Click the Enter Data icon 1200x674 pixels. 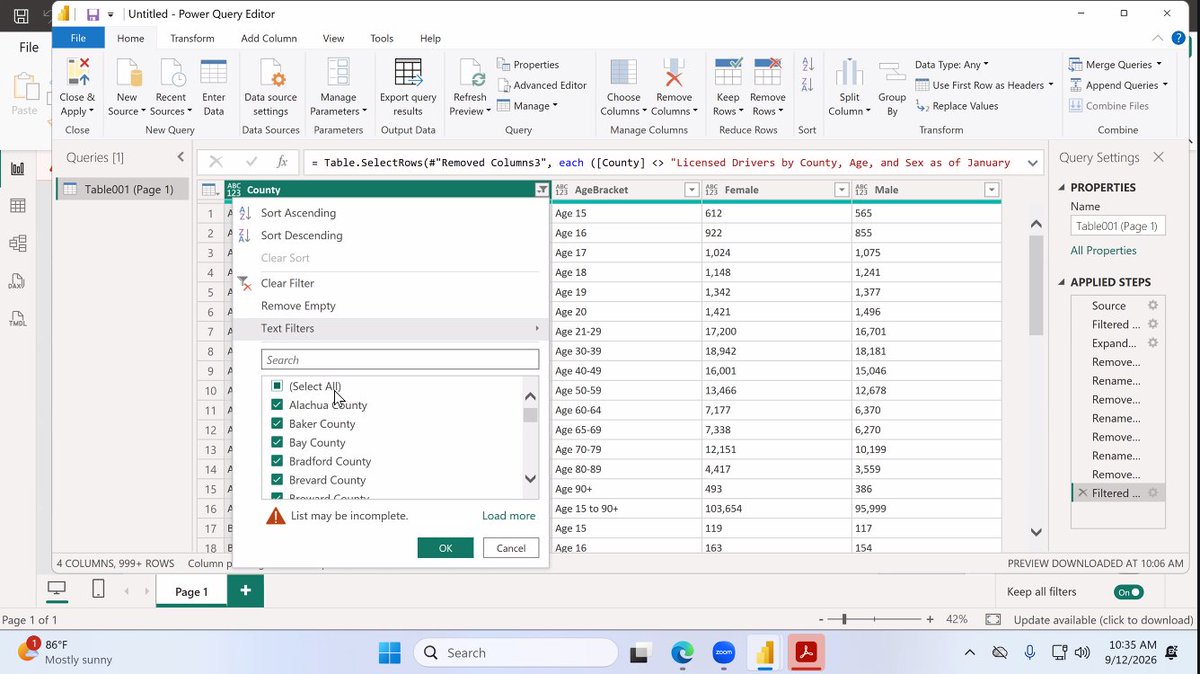(214, 72)
